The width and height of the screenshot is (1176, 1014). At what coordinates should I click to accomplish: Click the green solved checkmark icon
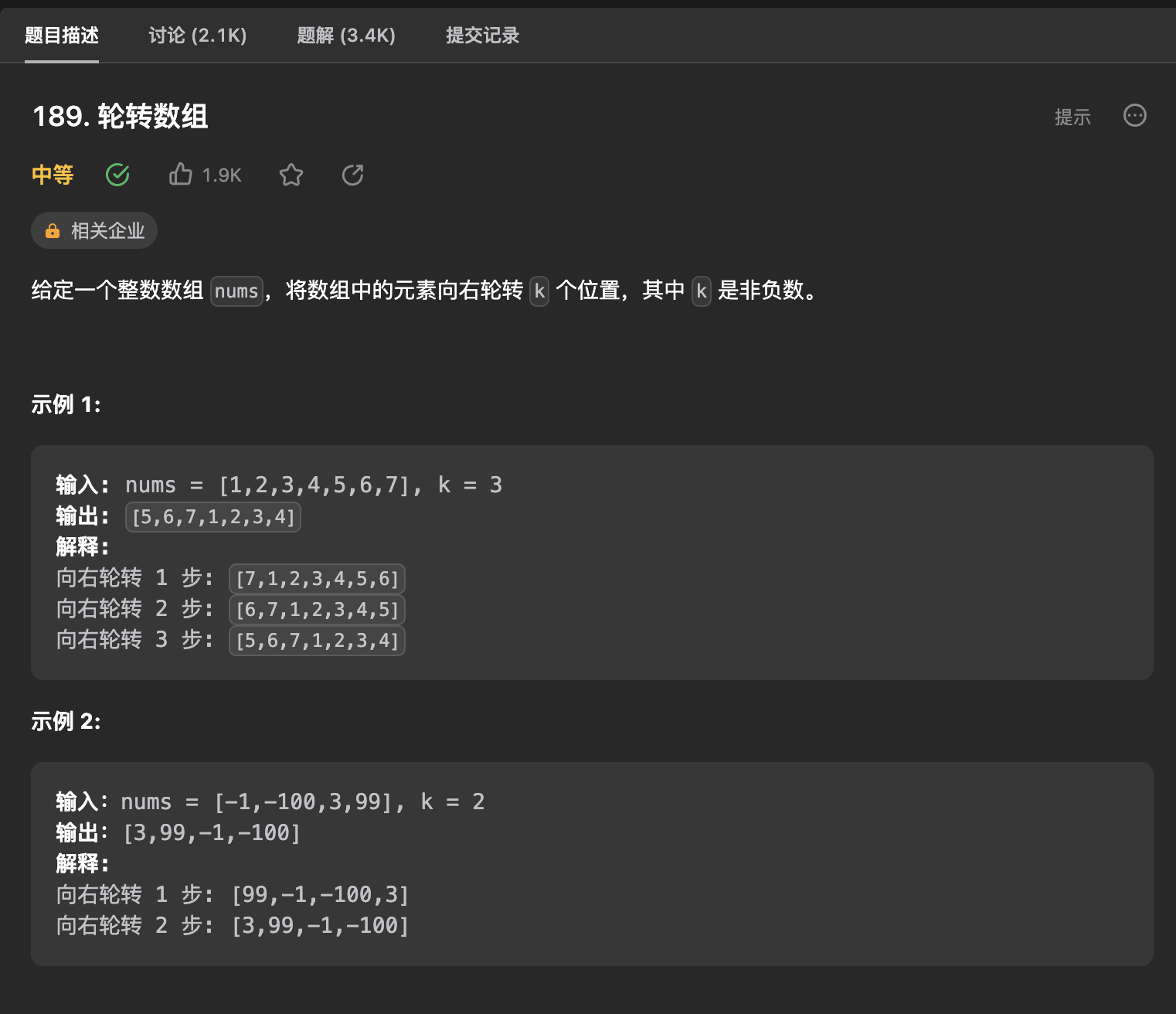point(117,175)
